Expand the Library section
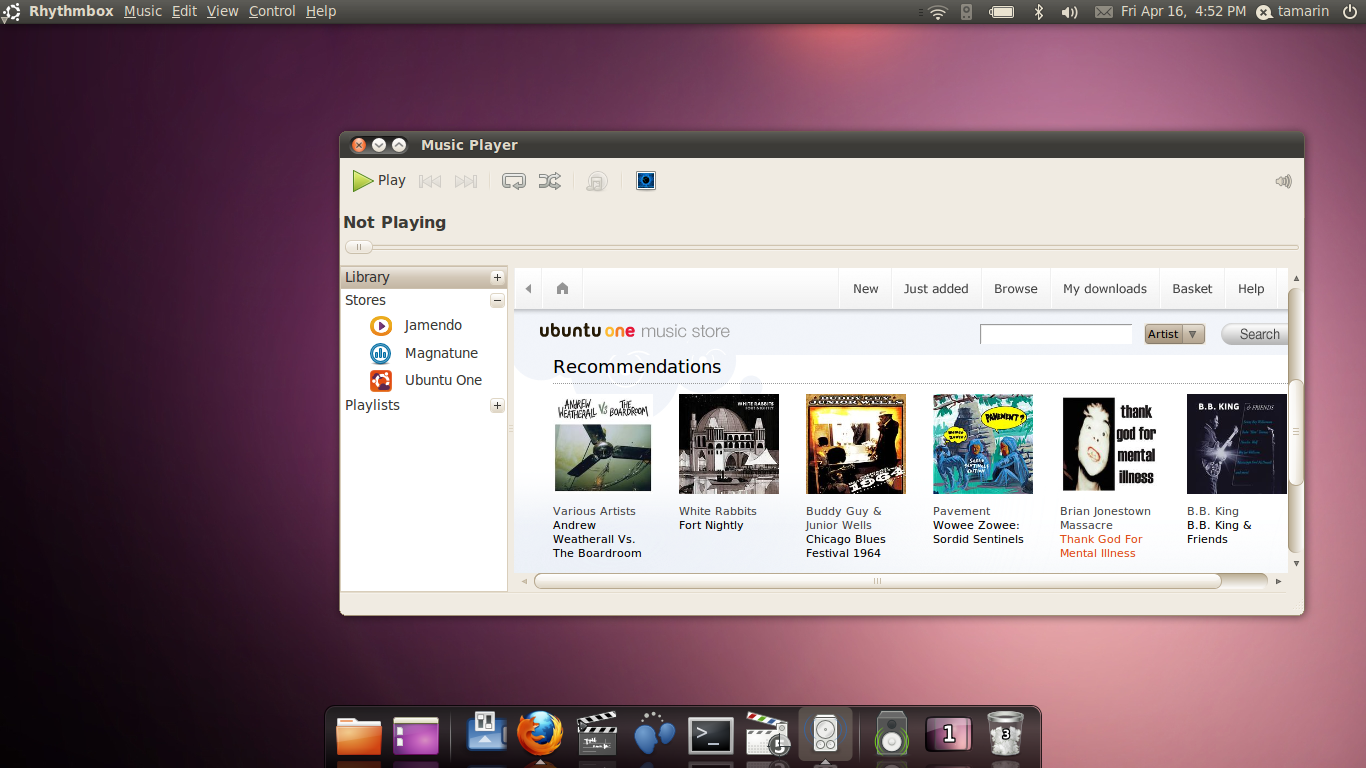 click(497, 277)
